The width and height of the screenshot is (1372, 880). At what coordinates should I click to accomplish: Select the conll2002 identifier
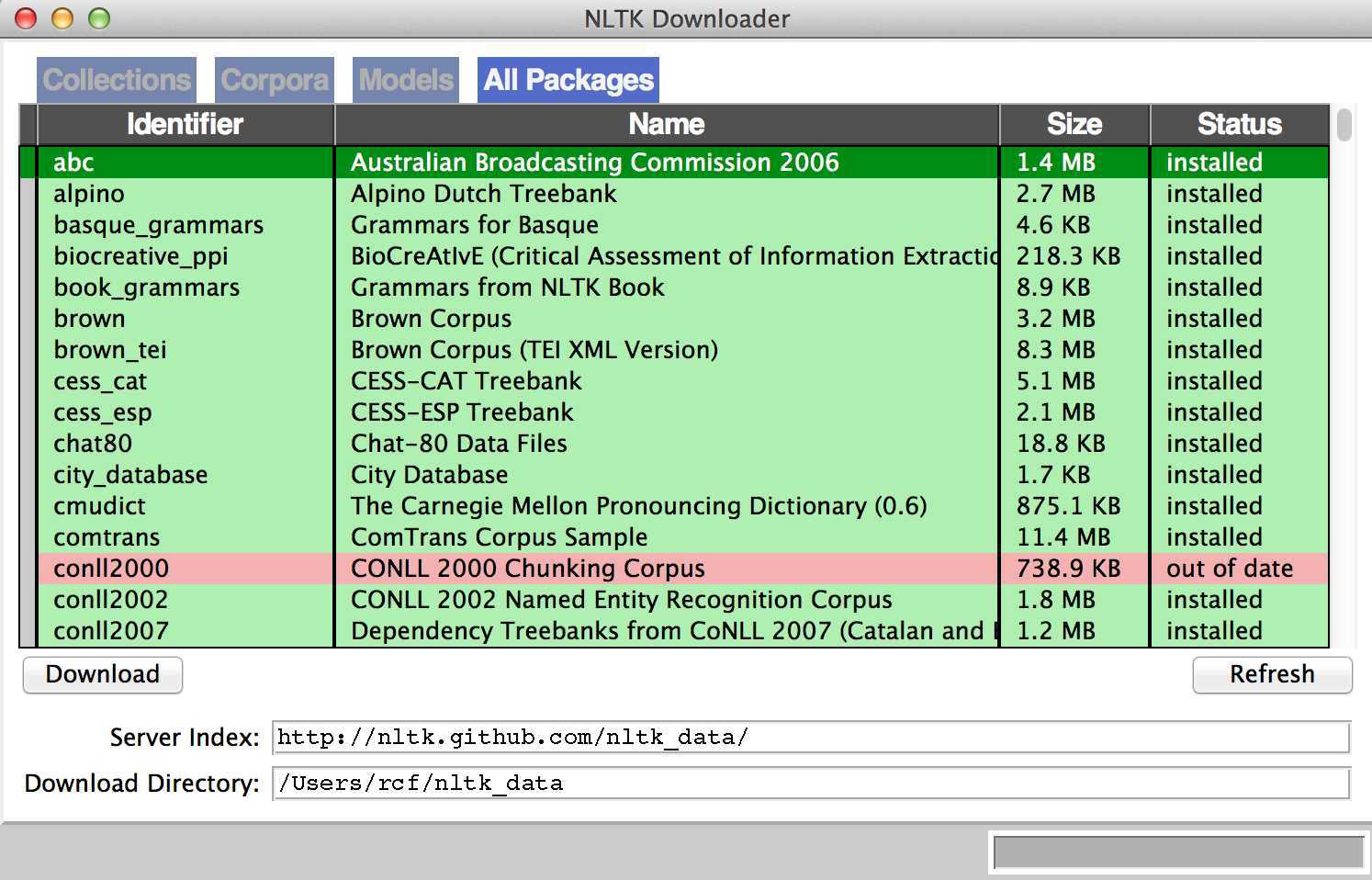click(x=111, y=600)
